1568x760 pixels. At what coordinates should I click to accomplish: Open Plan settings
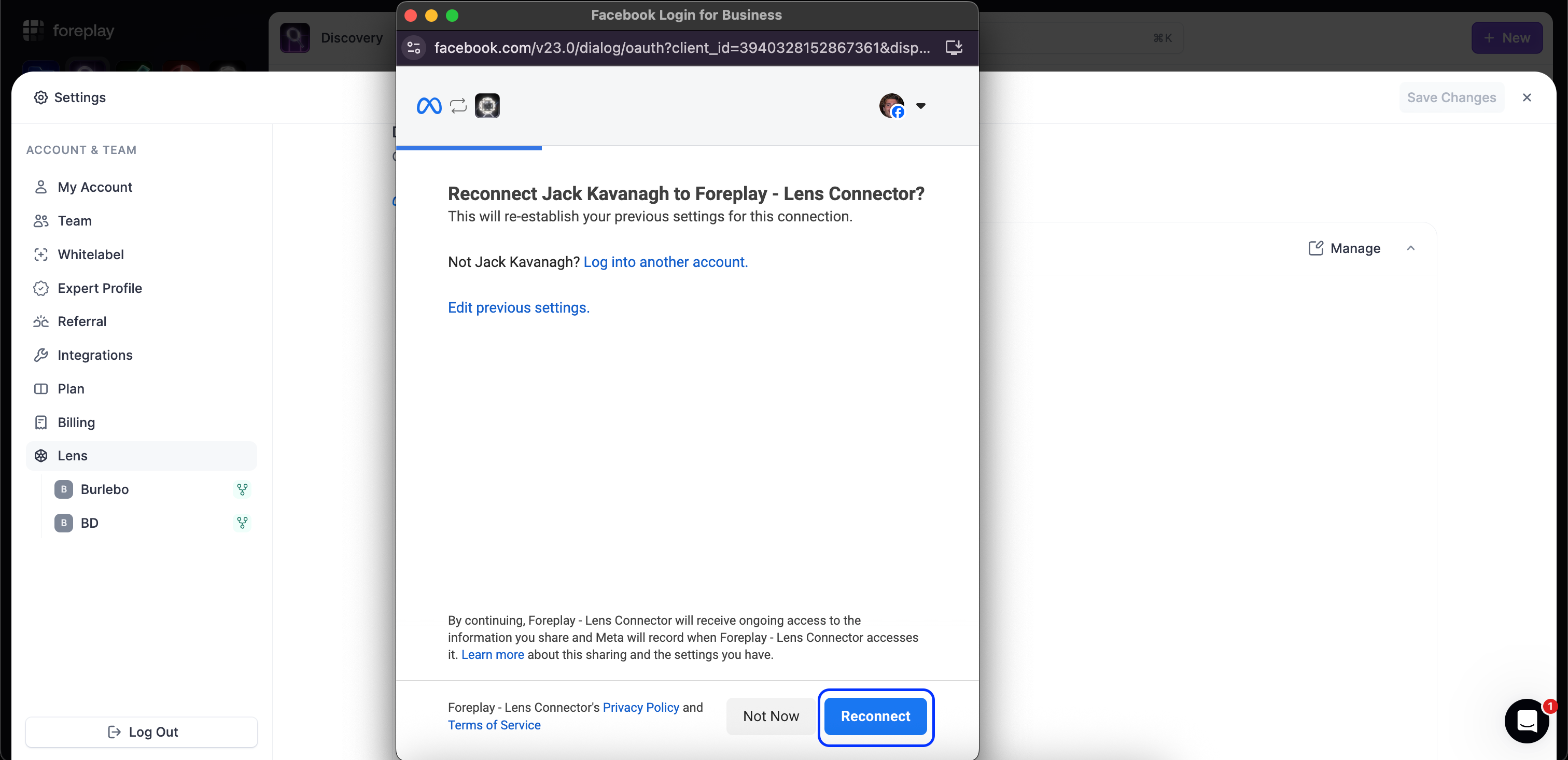[141, 389]
